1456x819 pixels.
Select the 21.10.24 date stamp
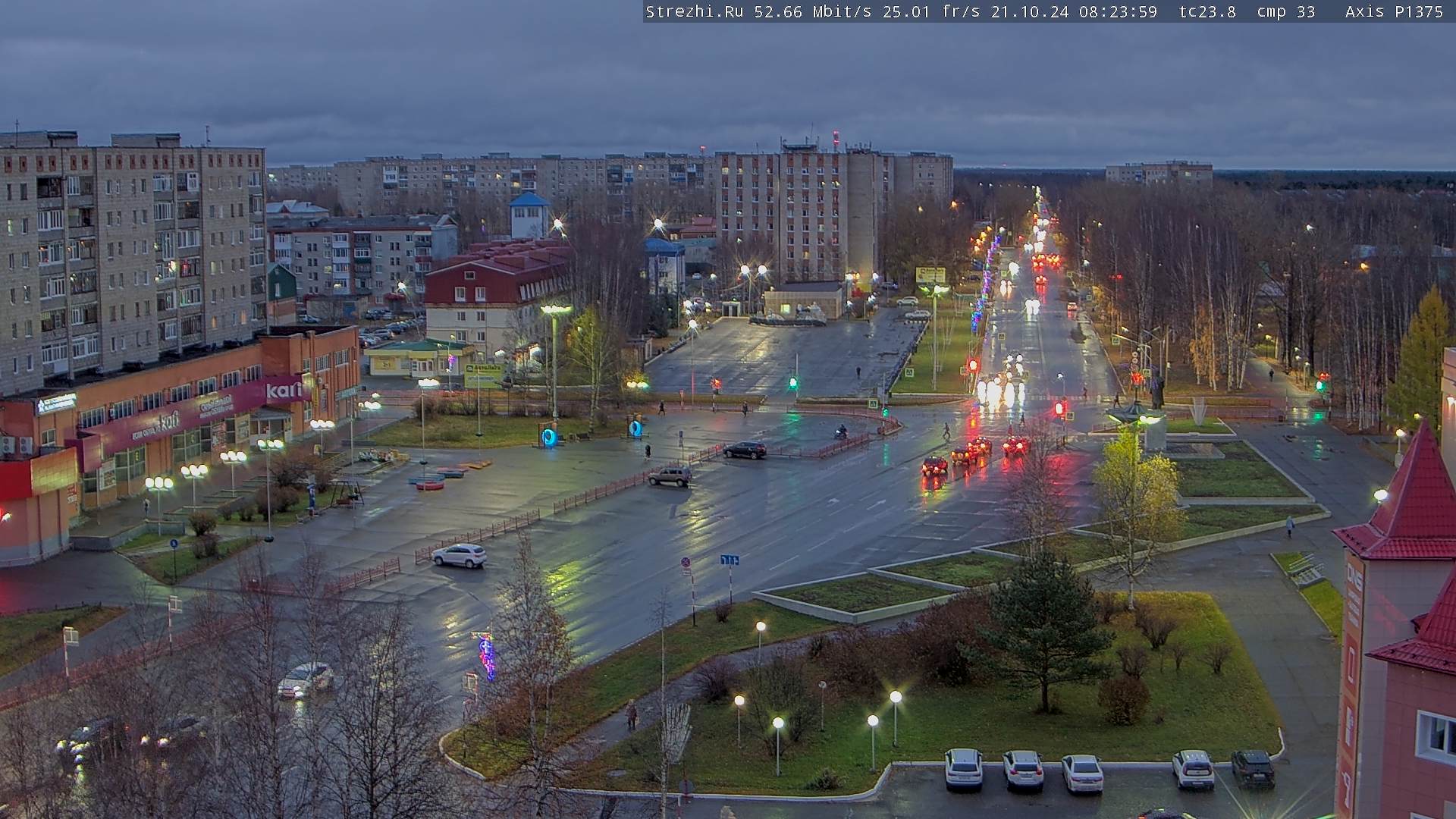pyautogui.click(x=1030, y=11)
